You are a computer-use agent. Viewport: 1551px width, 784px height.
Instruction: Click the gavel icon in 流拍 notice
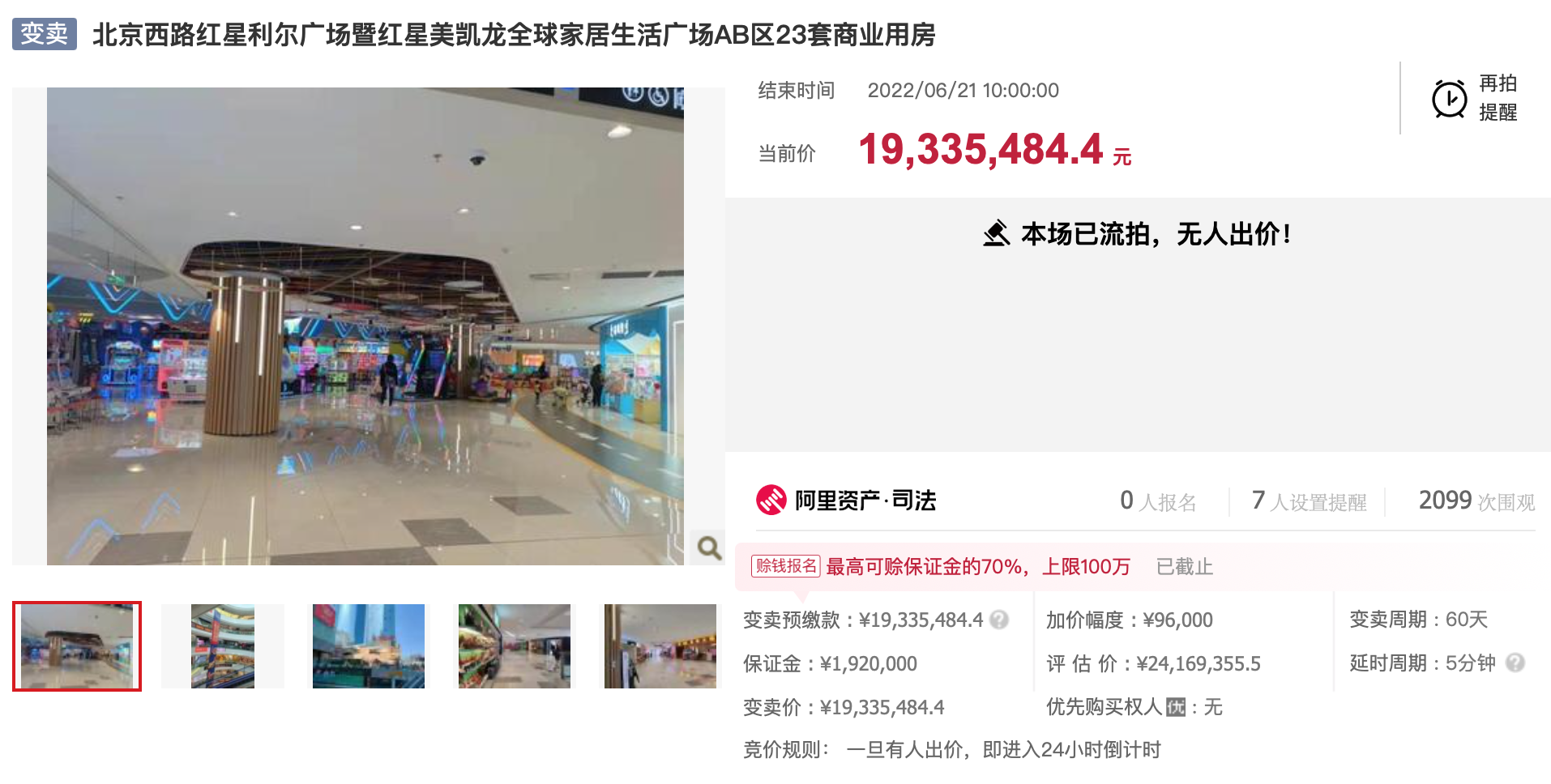coord(996,234)
